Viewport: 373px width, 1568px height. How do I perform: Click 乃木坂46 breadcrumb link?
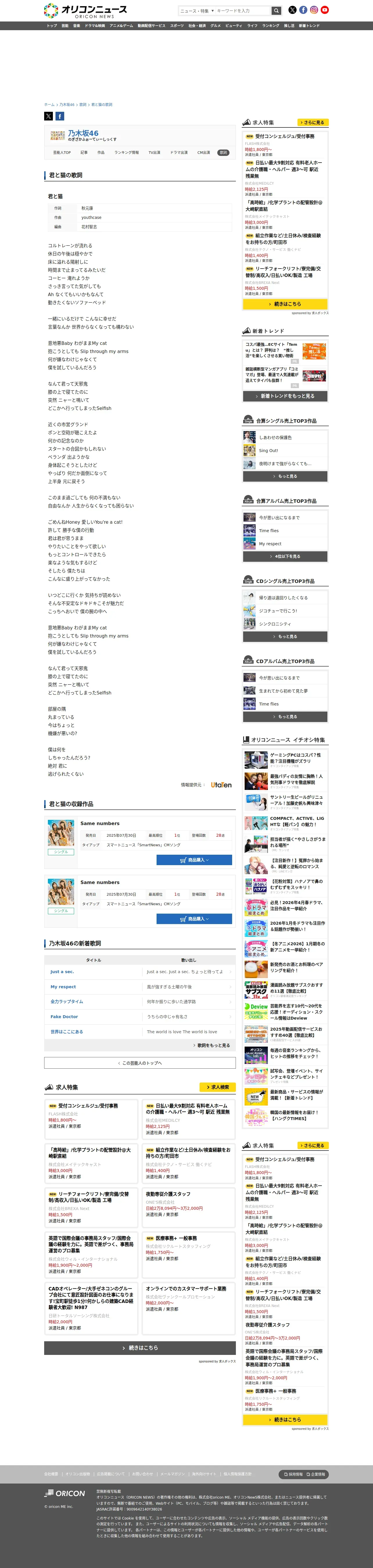point(67,105)
